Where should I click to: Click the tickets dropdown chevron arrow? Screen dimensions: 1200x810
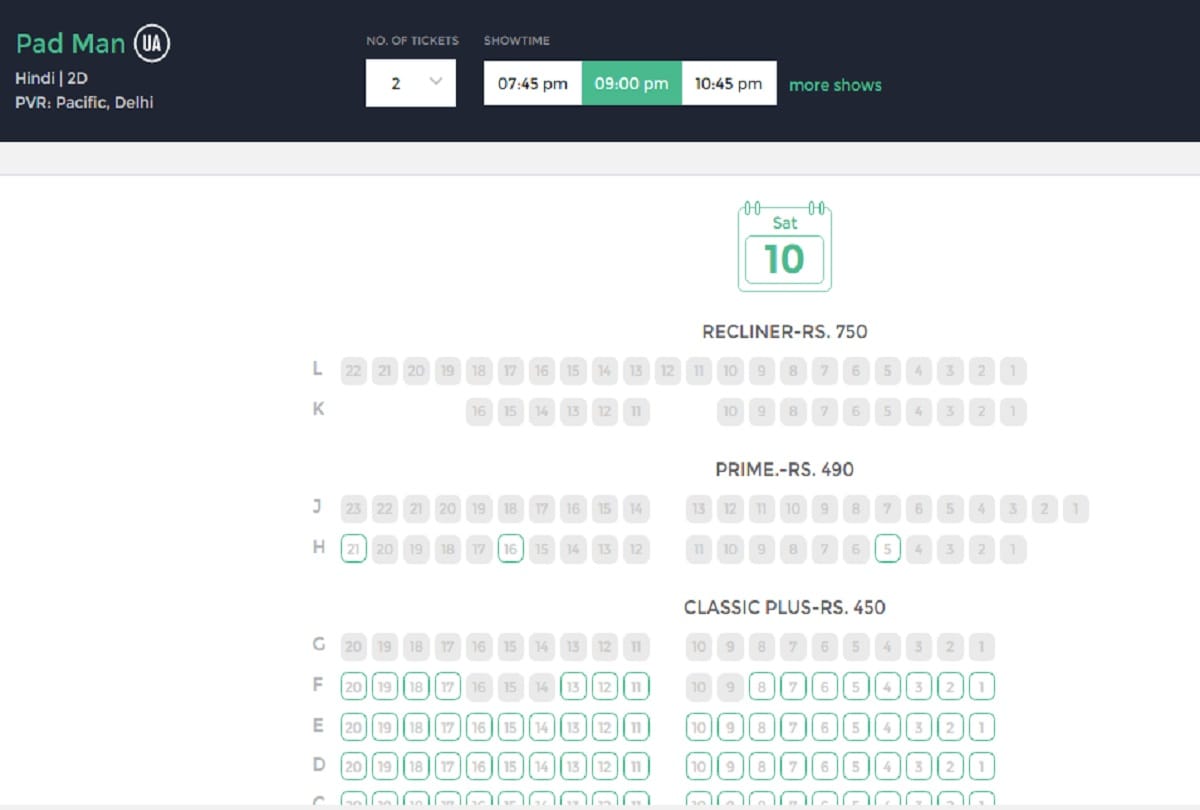pyautogui.click(x=435, y=82)
